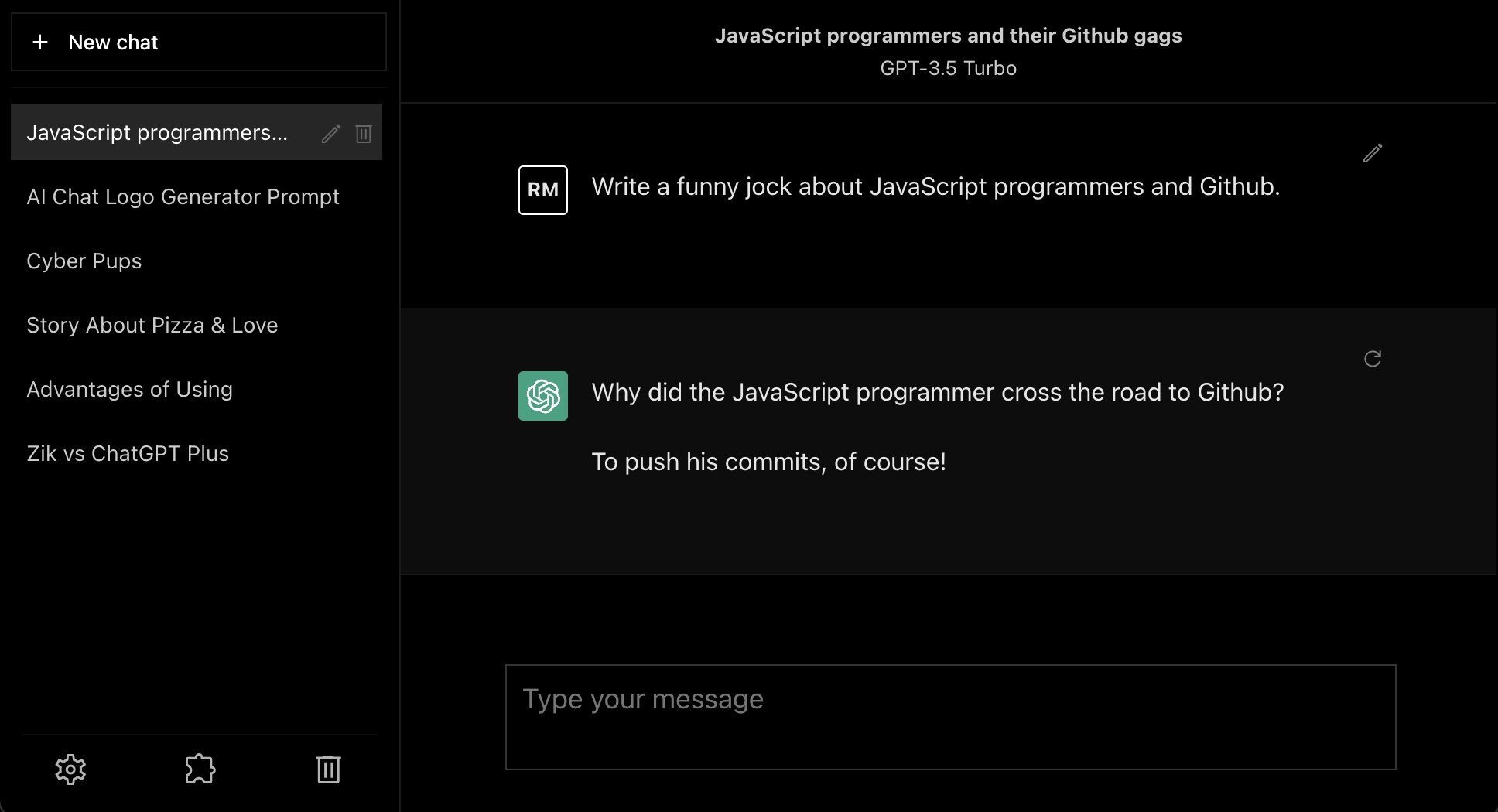Image resolution: width=1498 pixels, height=812 pixels.
Task: Open the Story About Pizza & Love chat
Action: (x=197, y=325)
